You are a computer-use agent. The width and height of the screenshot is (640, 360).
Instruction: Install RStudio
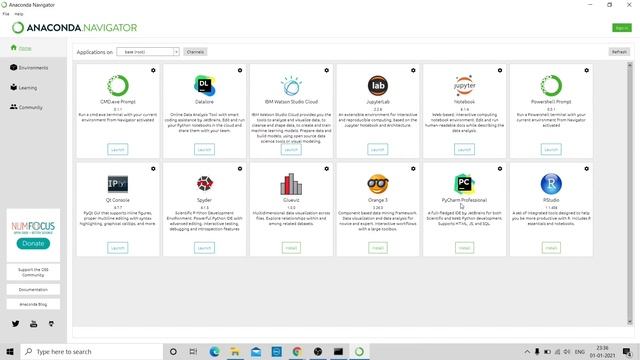551,248
